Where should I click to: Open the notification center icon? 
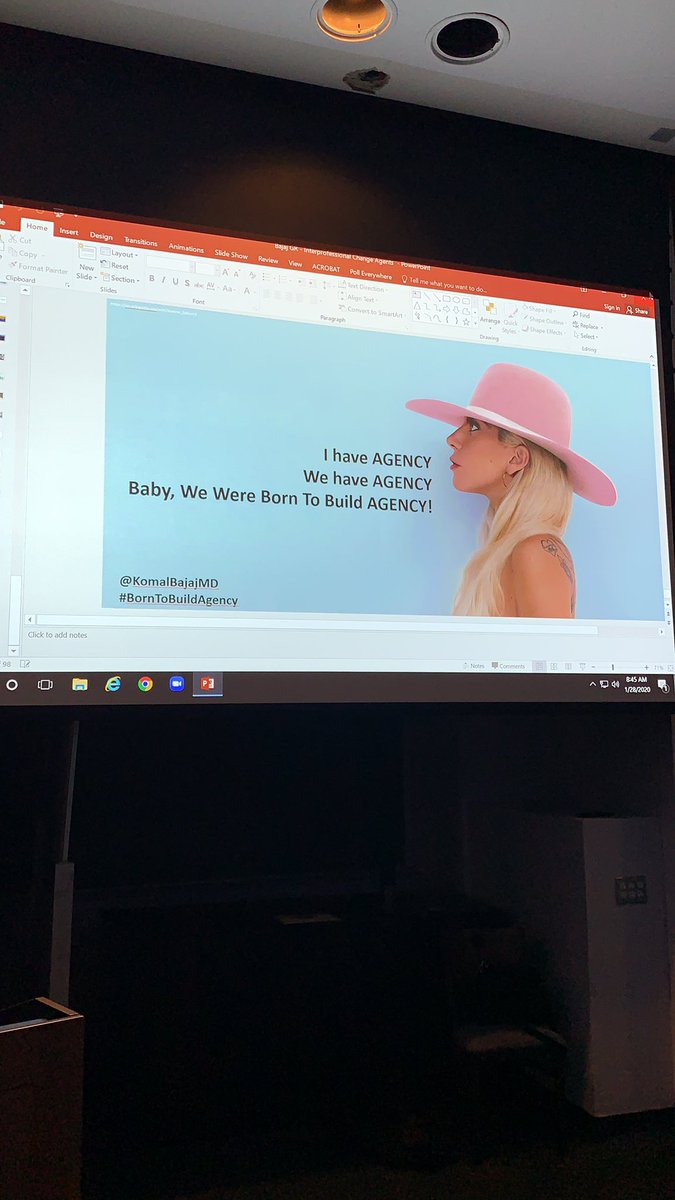pyautogui.click(x=663, y=685)
